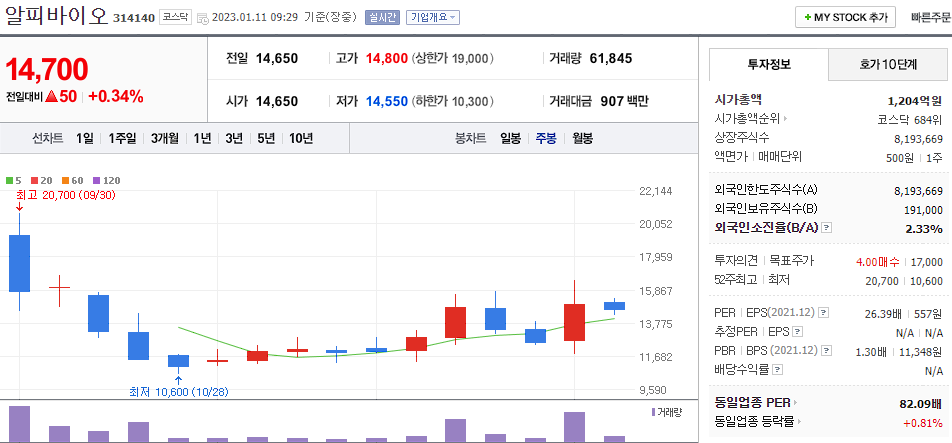Click the 시가총액순위 link
Image resolution: width=952 pixels, height=443 pixels.
pyautogui.click(x=747, y=119)
